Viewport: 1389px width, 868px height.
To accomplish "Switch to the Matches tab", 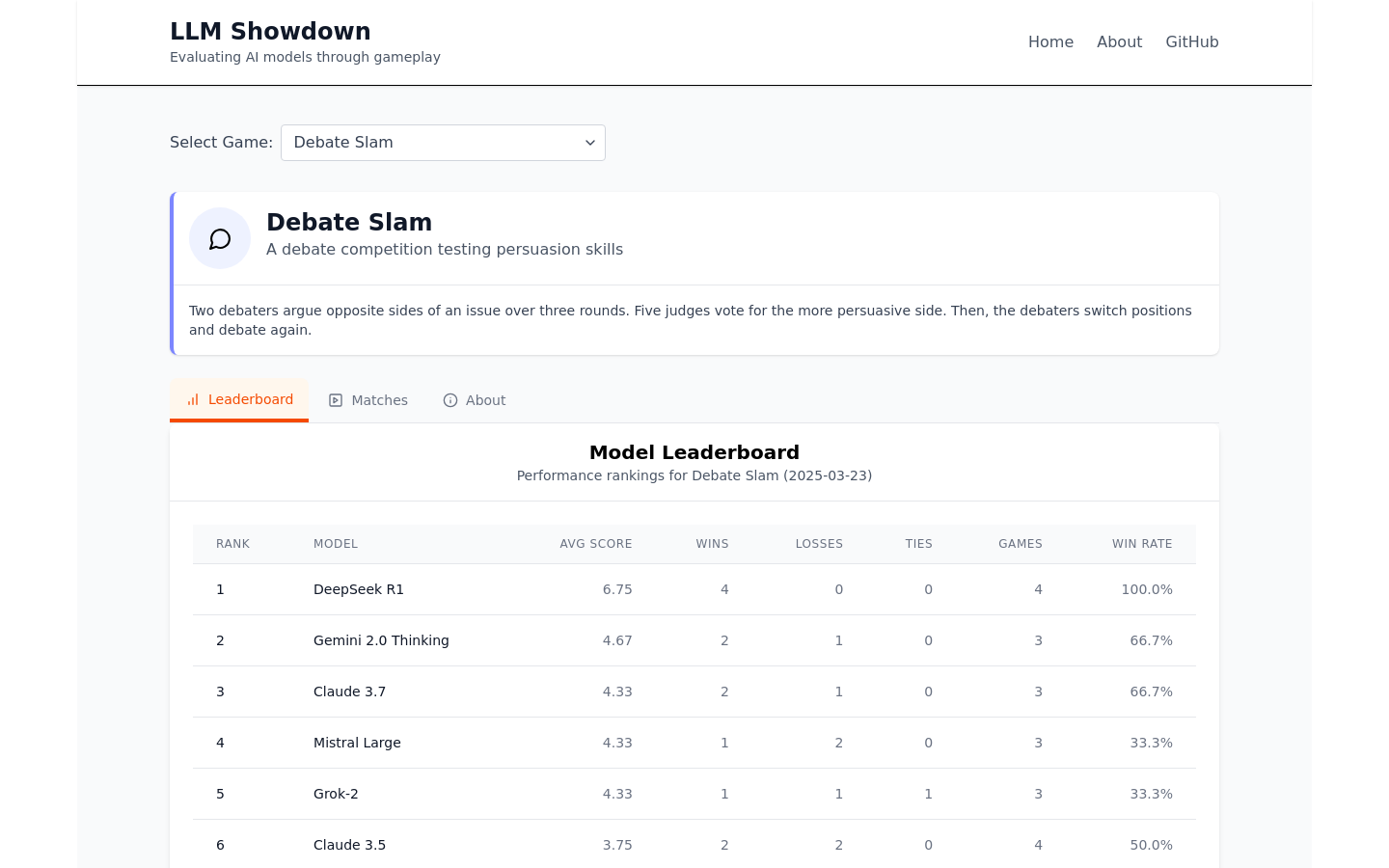I will tap(368, 400).
